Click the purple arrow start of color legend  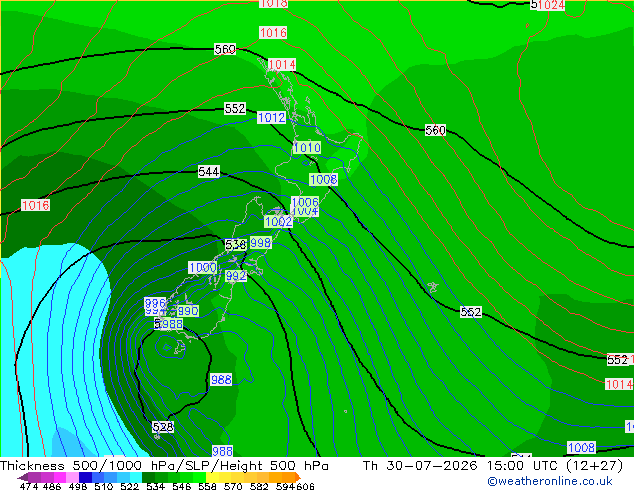(22, 477)
